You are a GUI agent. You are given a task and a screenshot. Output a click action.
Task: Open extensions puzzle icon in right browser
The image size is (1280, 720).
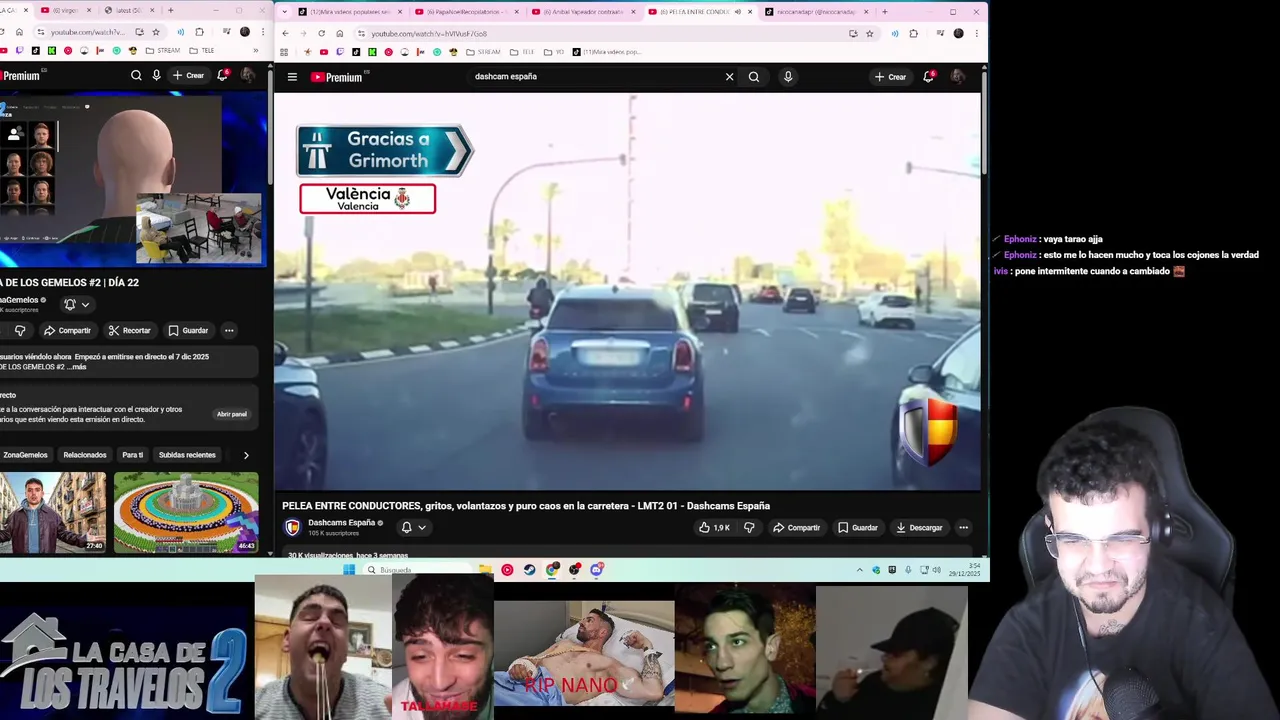[913, 33]
